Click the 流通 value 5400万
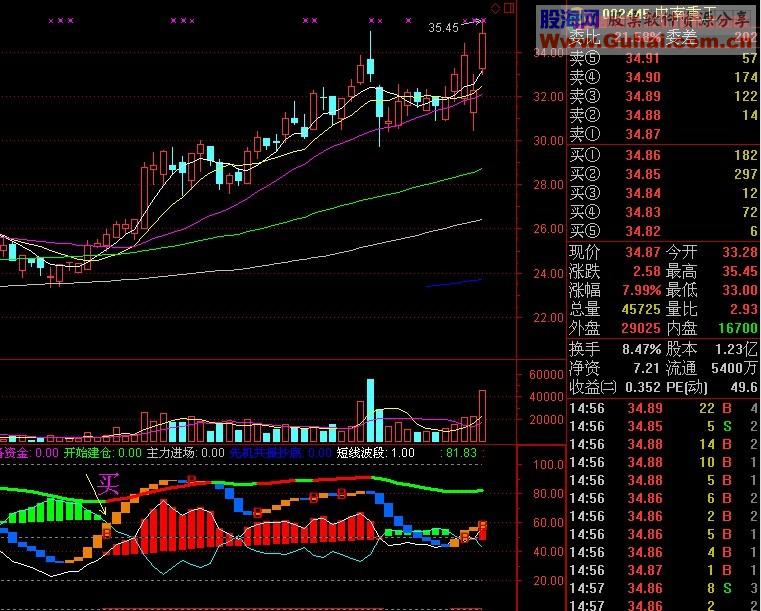This screenshot has width=761, height=611. pyautogui.click(x=734, y=368)
